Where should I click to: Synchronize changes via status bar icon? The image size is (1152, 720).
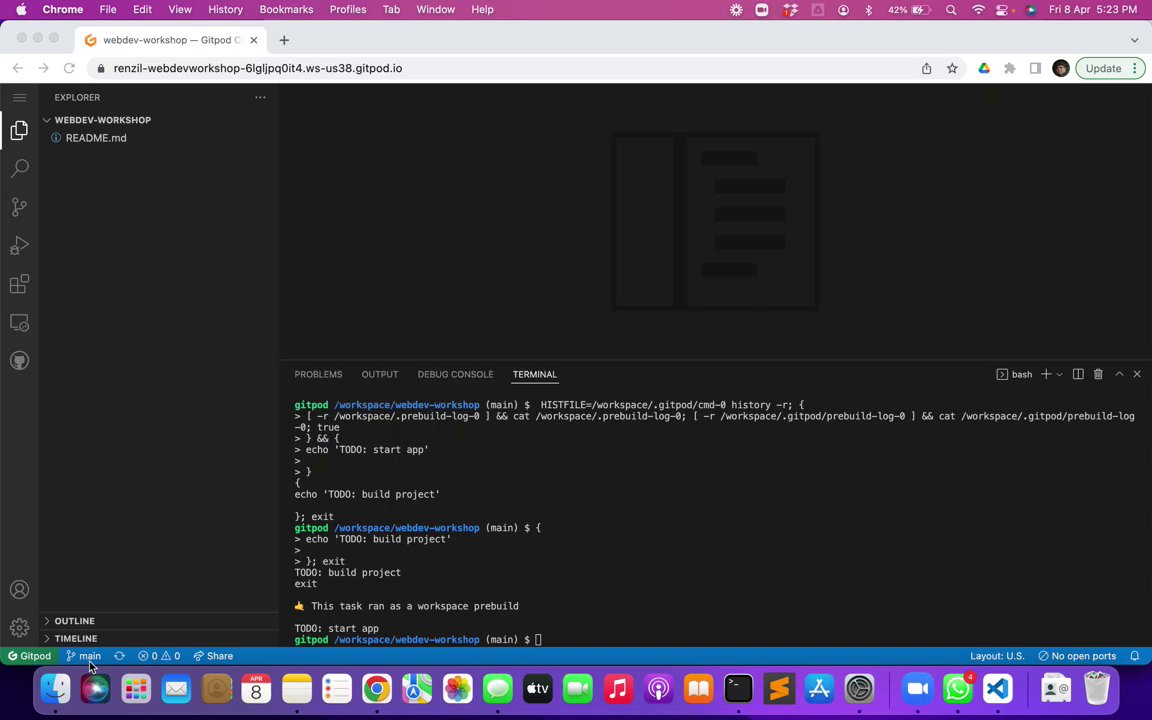[119, 656]
